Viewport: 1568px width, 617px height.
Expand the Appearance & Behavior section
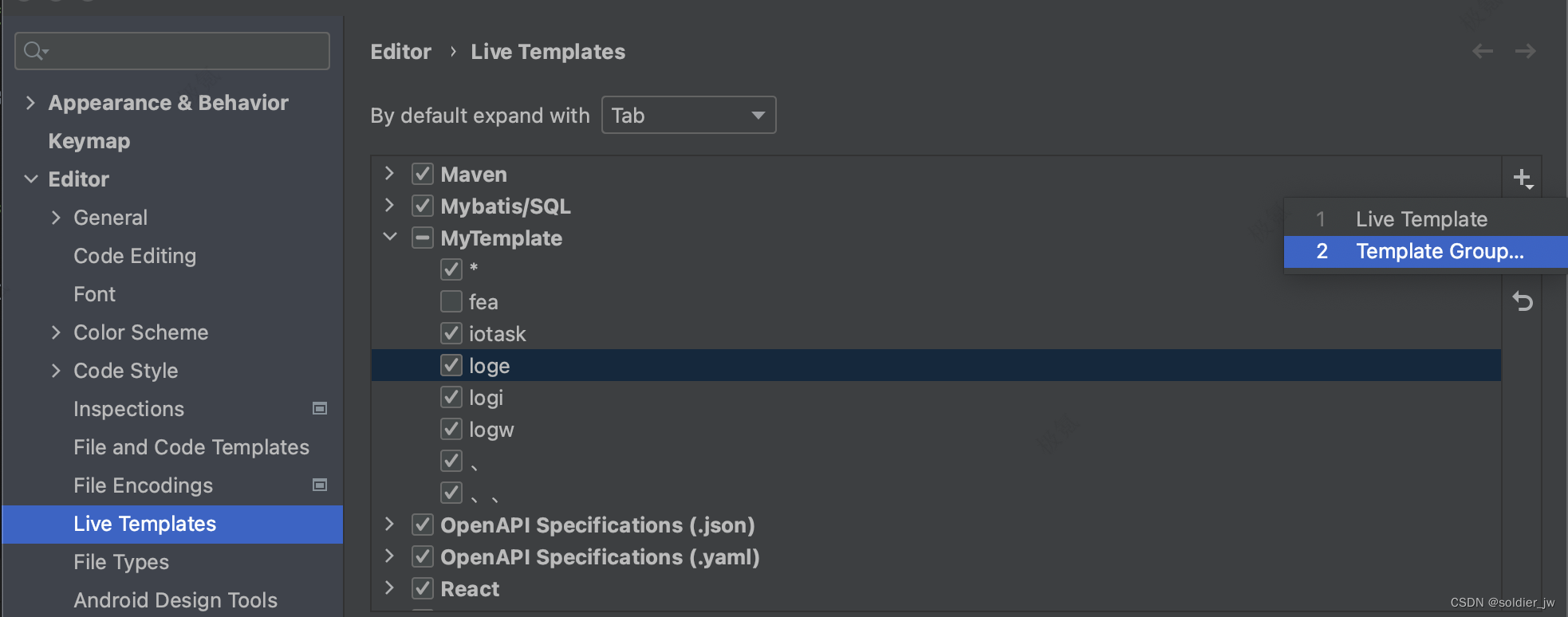[x=30, y=103]
